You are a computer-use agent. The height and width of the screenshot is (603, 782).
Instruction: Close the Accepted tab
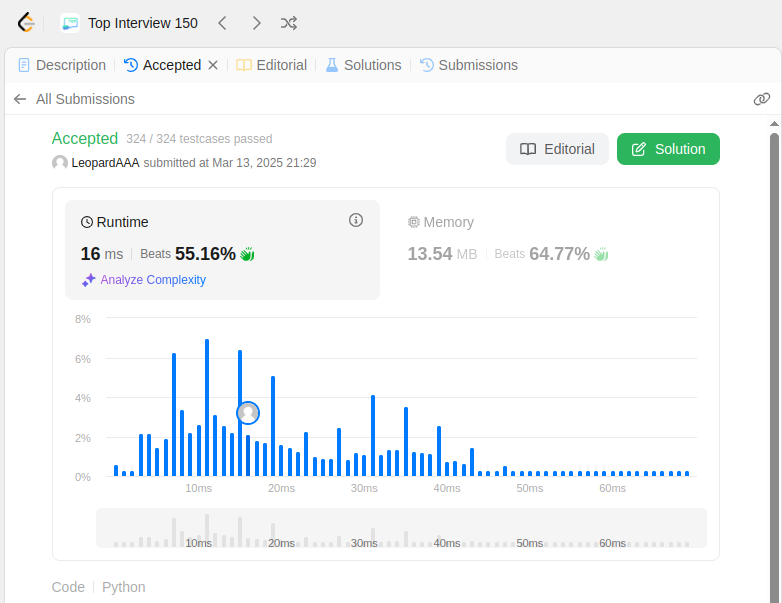[213, 65]
